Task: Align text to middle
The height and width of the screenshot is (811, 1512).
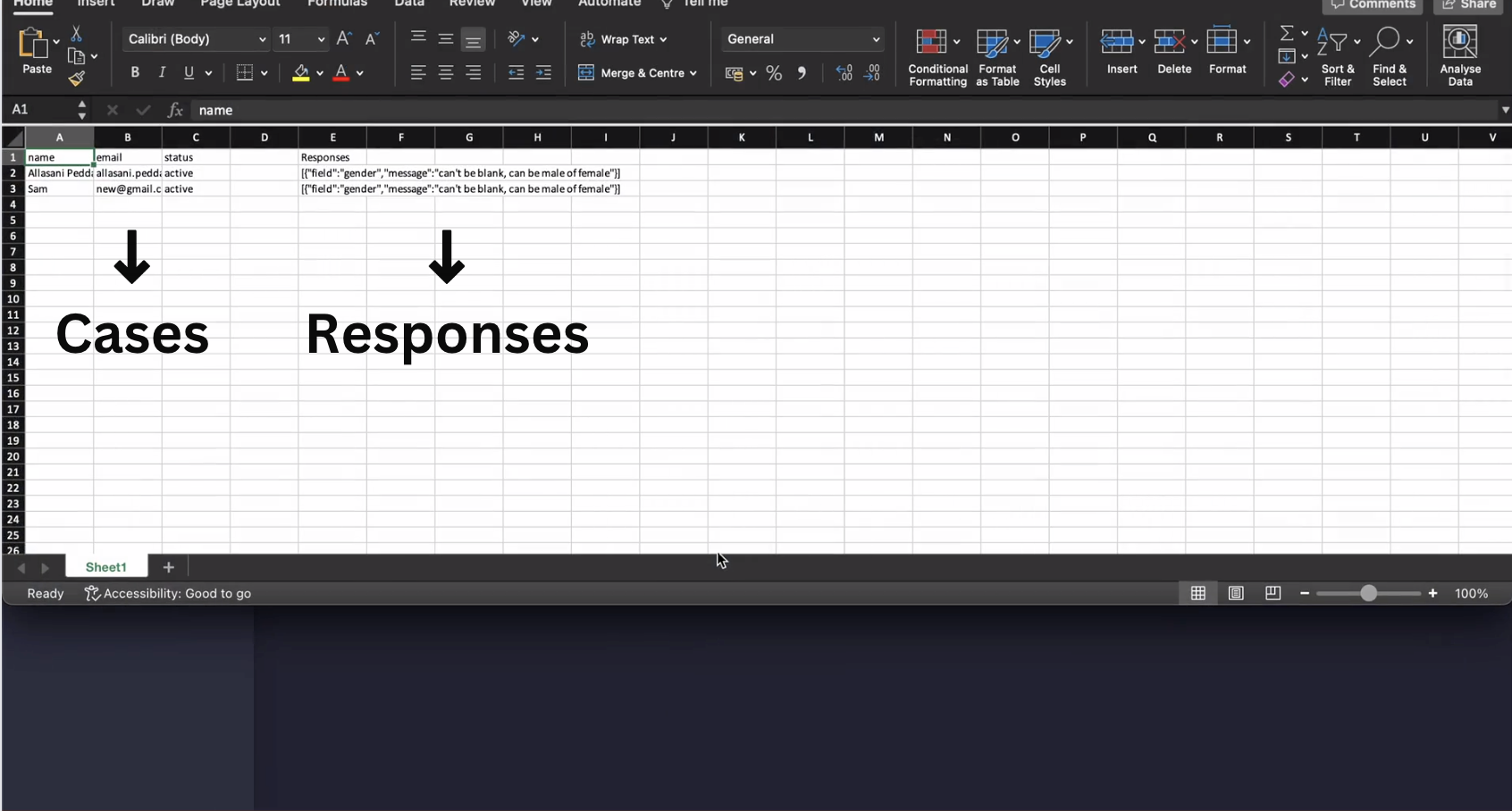Action: point(445,38)
